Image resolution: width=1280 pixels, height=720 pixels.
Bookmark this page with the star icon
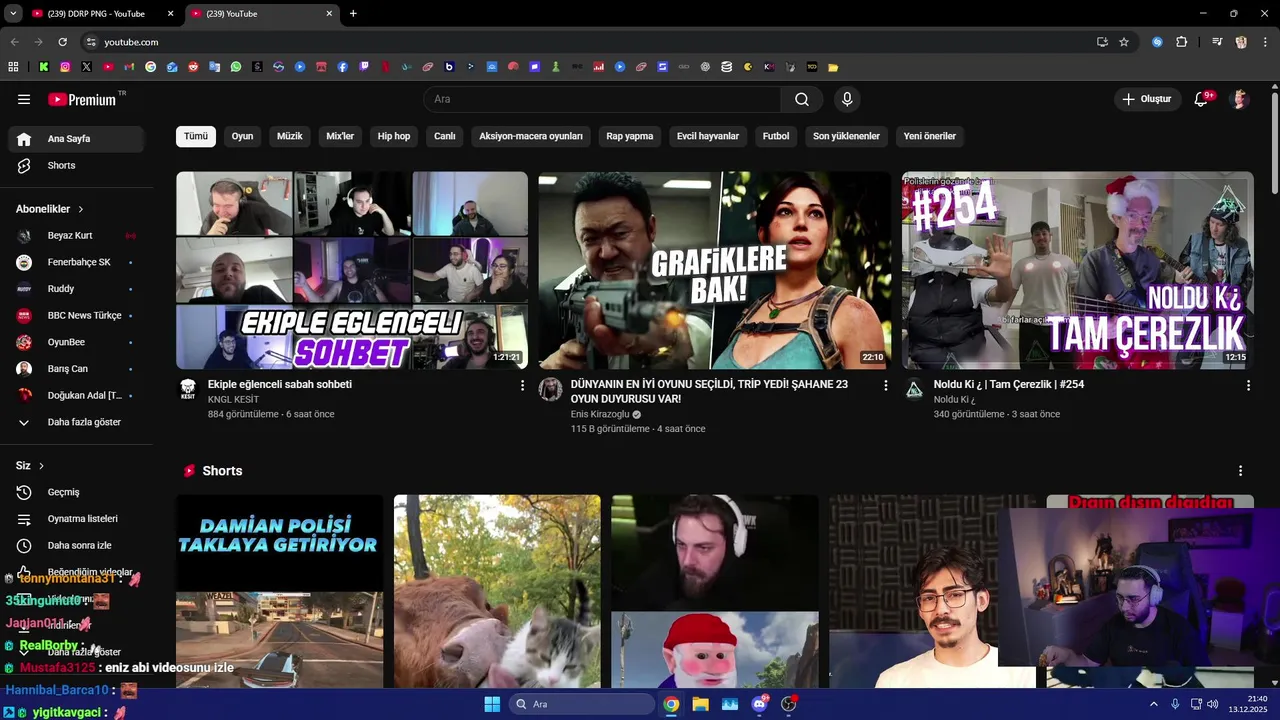coord(1124,42)
